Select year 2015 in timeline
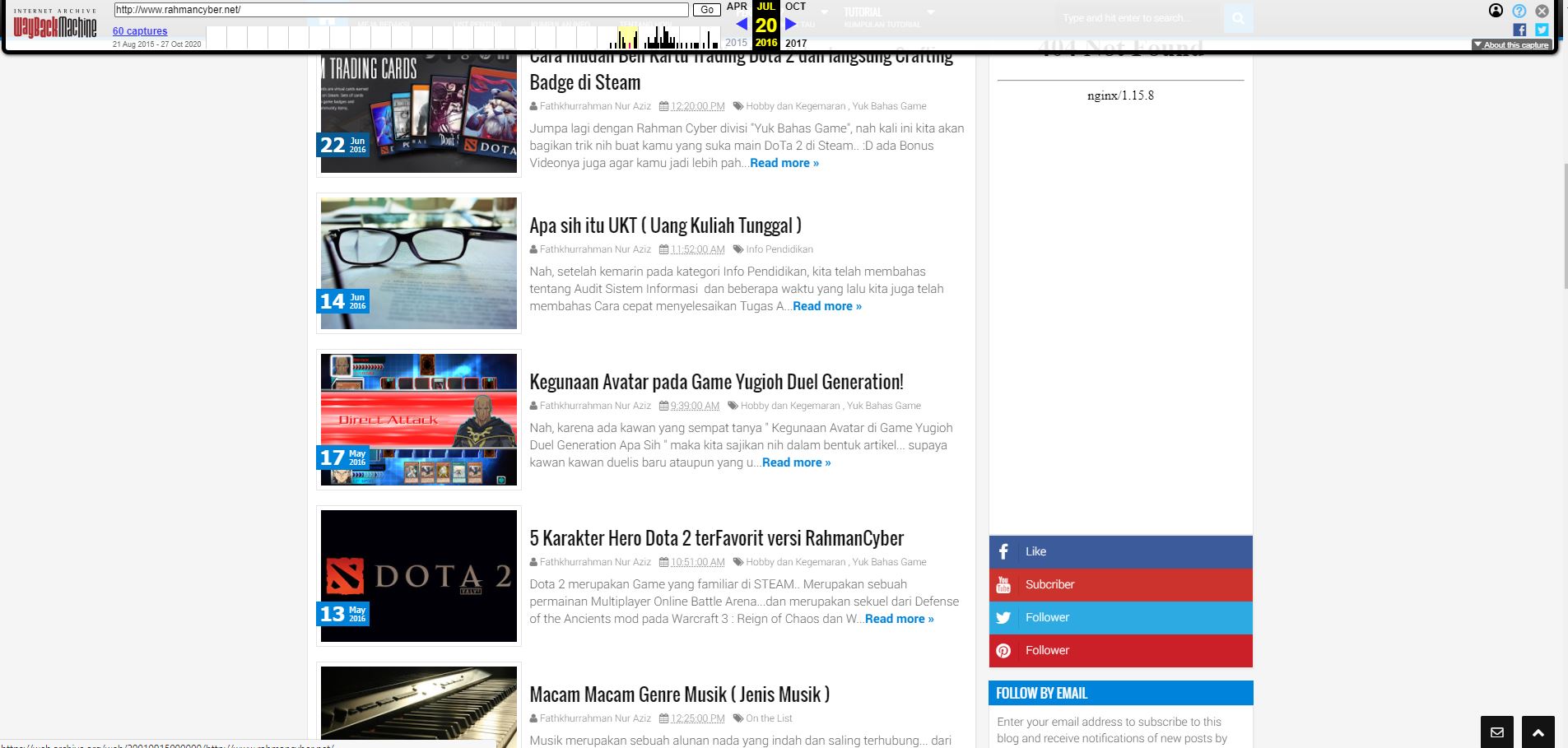 point(737,43)
